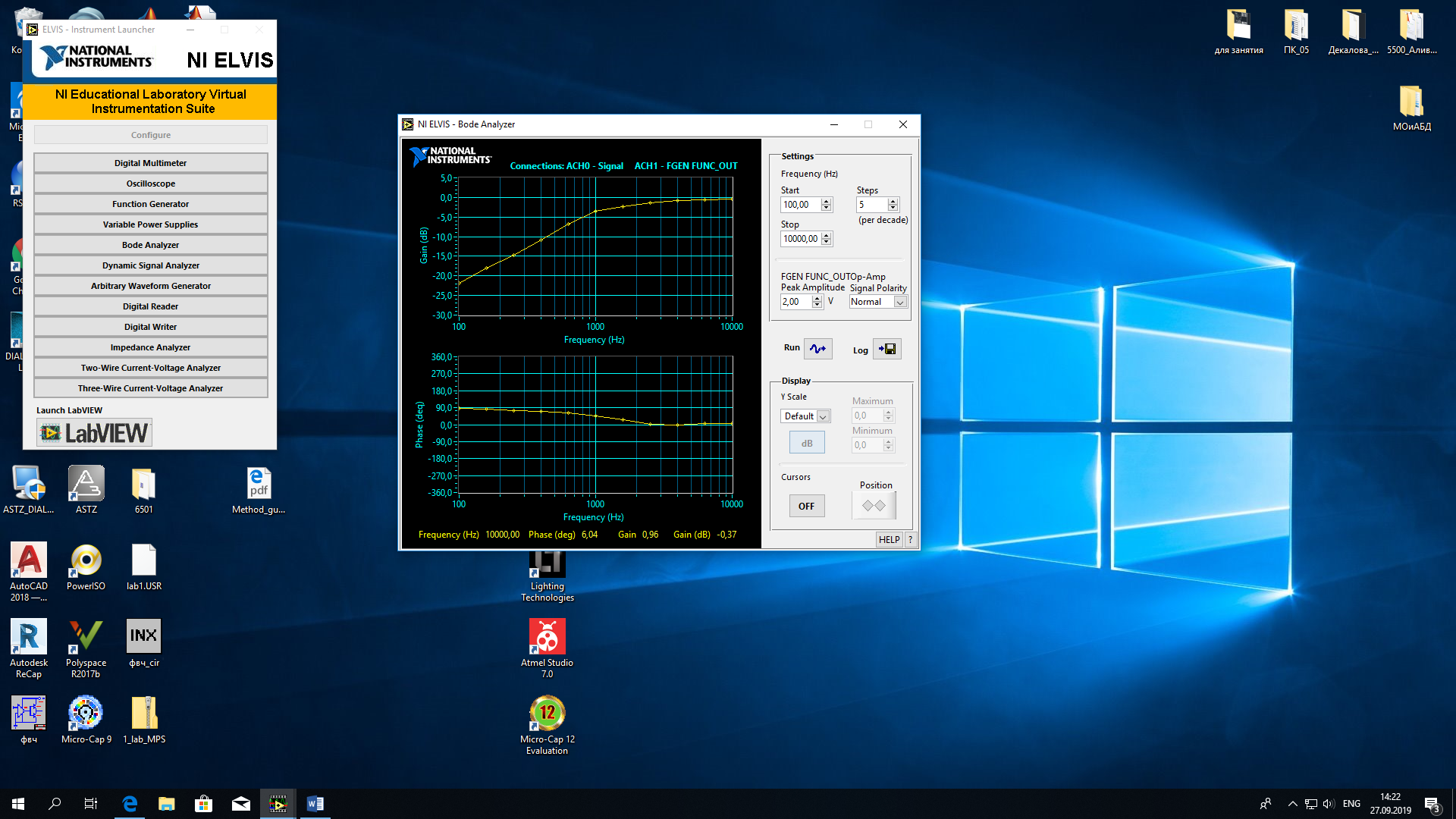Click the Steps stepper arrows

tap(893, 205)
